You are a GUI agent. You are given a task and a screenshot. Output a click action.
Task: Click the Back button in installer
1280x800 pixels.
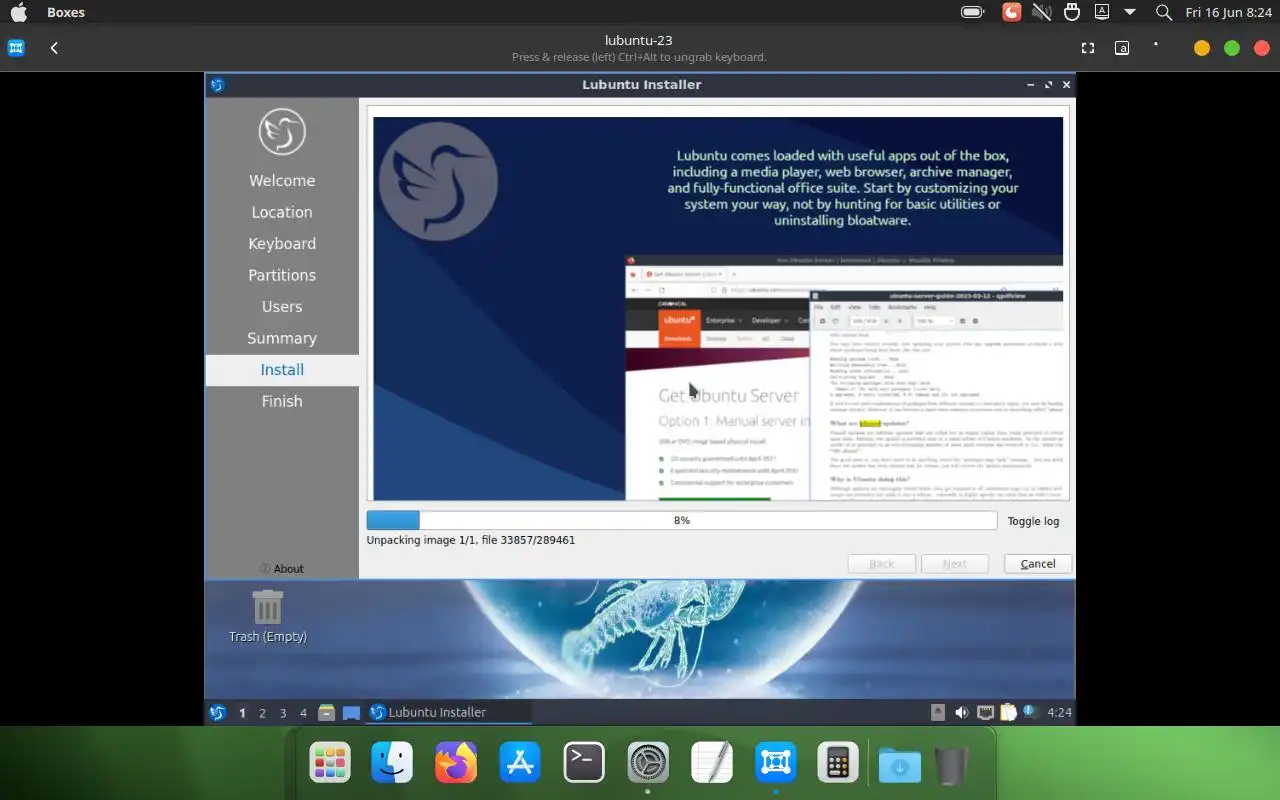pos(882,564)
